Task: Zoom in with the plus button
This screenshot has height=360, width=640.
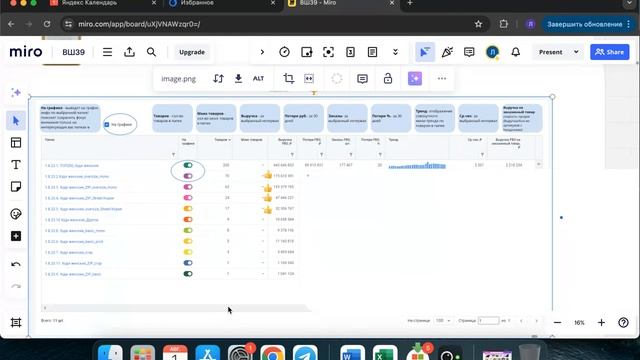Action: (601, 322)
